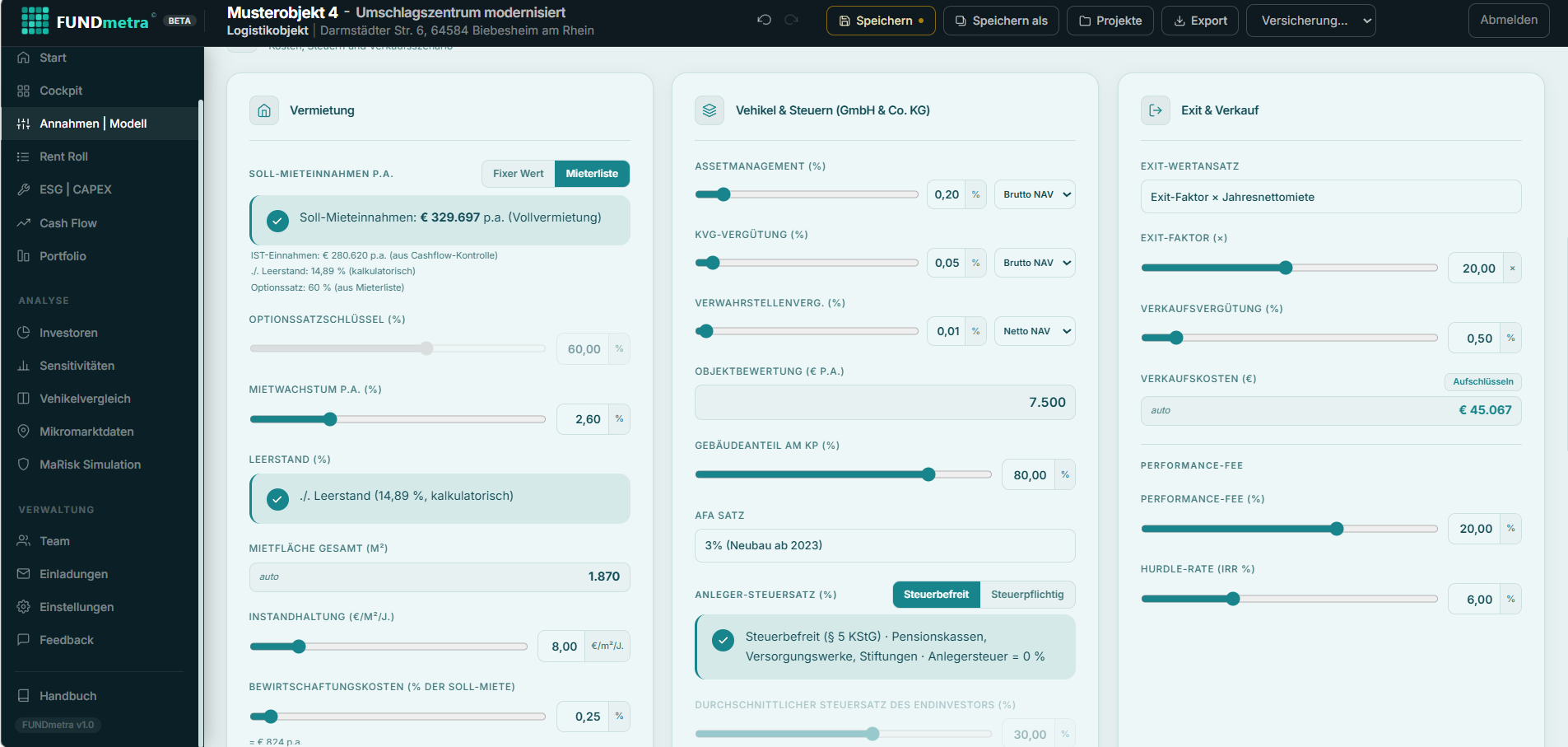This screenshot has height=747, width=1568.
Task: Click the undo arrow icon
Action: (764, 20)
